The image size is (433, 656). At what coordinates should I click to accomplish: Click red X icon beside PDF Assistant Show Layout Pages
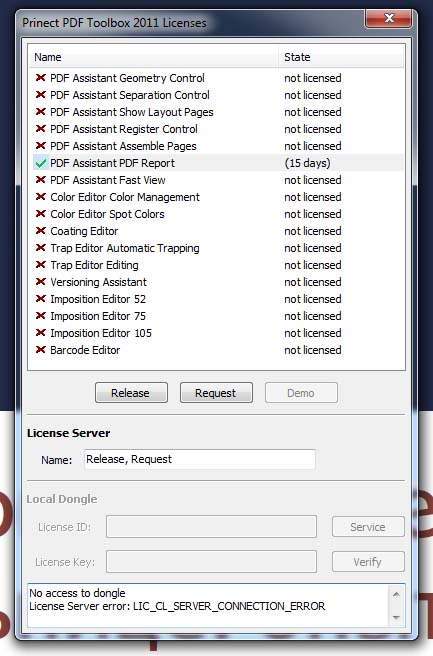pos(41,112)
